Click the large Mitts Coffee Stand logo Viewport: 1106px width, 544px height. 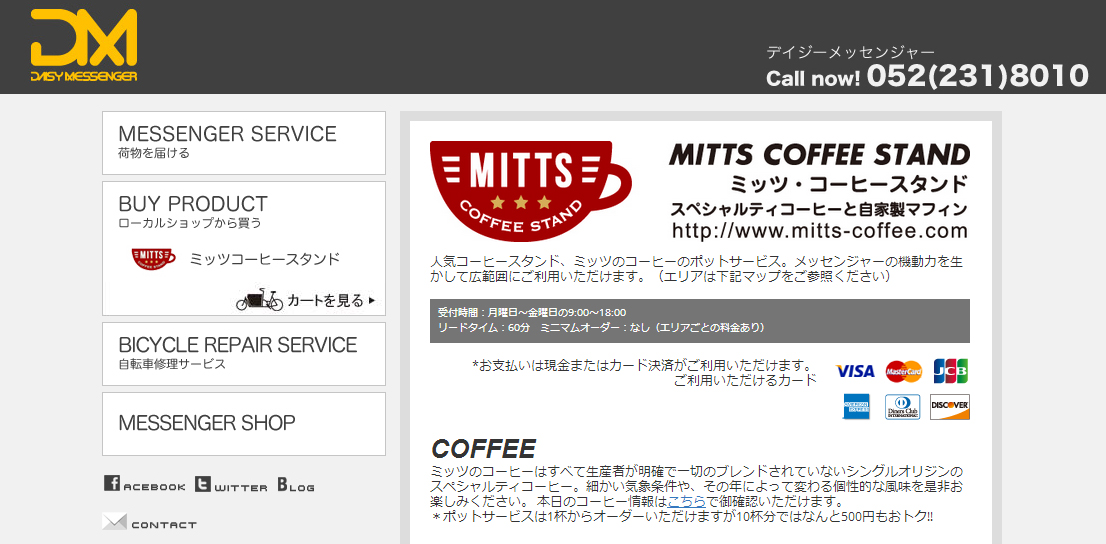(530, 191)
